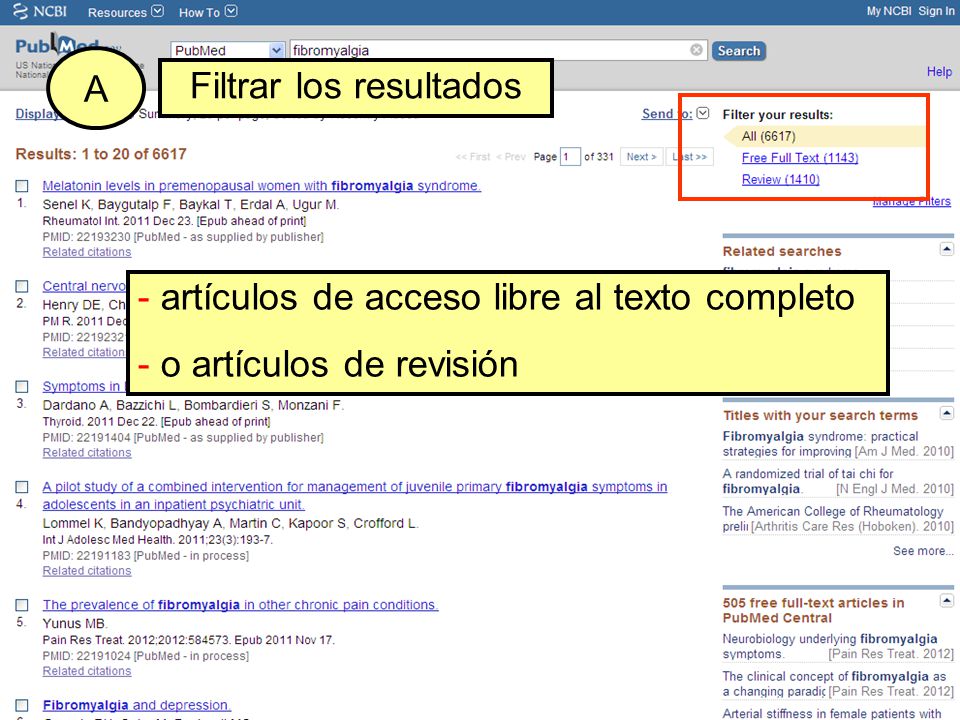Clear the search box with the X icon

click(x=696, y=50)
